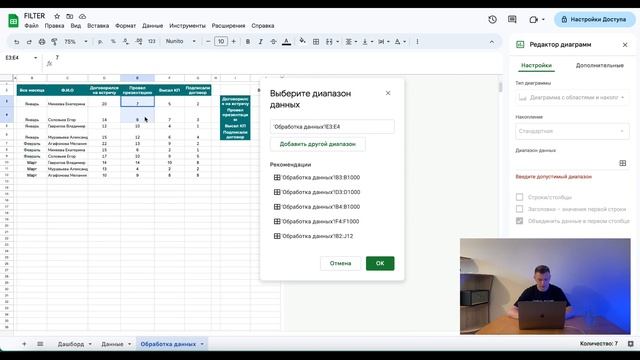Click the all-sheets list icon

(x=40, y=344)
